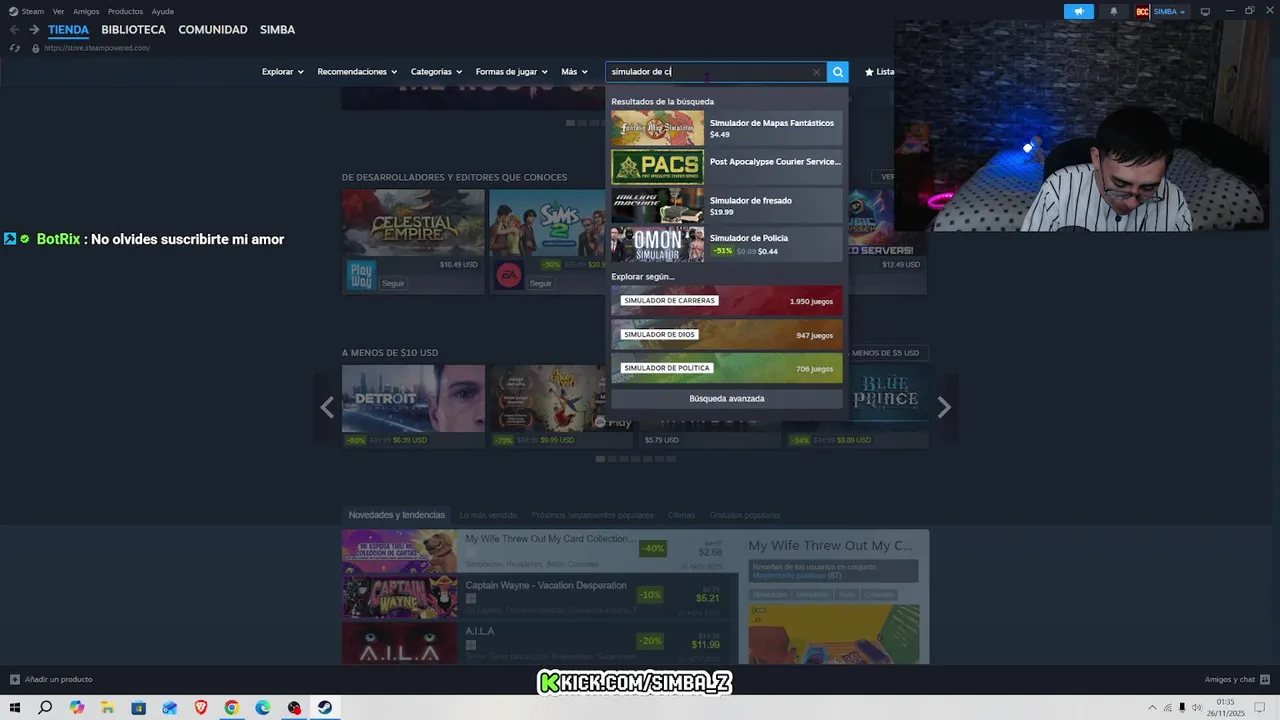
Task: Open the announcements megaphone button
Action: point(1079,12)
